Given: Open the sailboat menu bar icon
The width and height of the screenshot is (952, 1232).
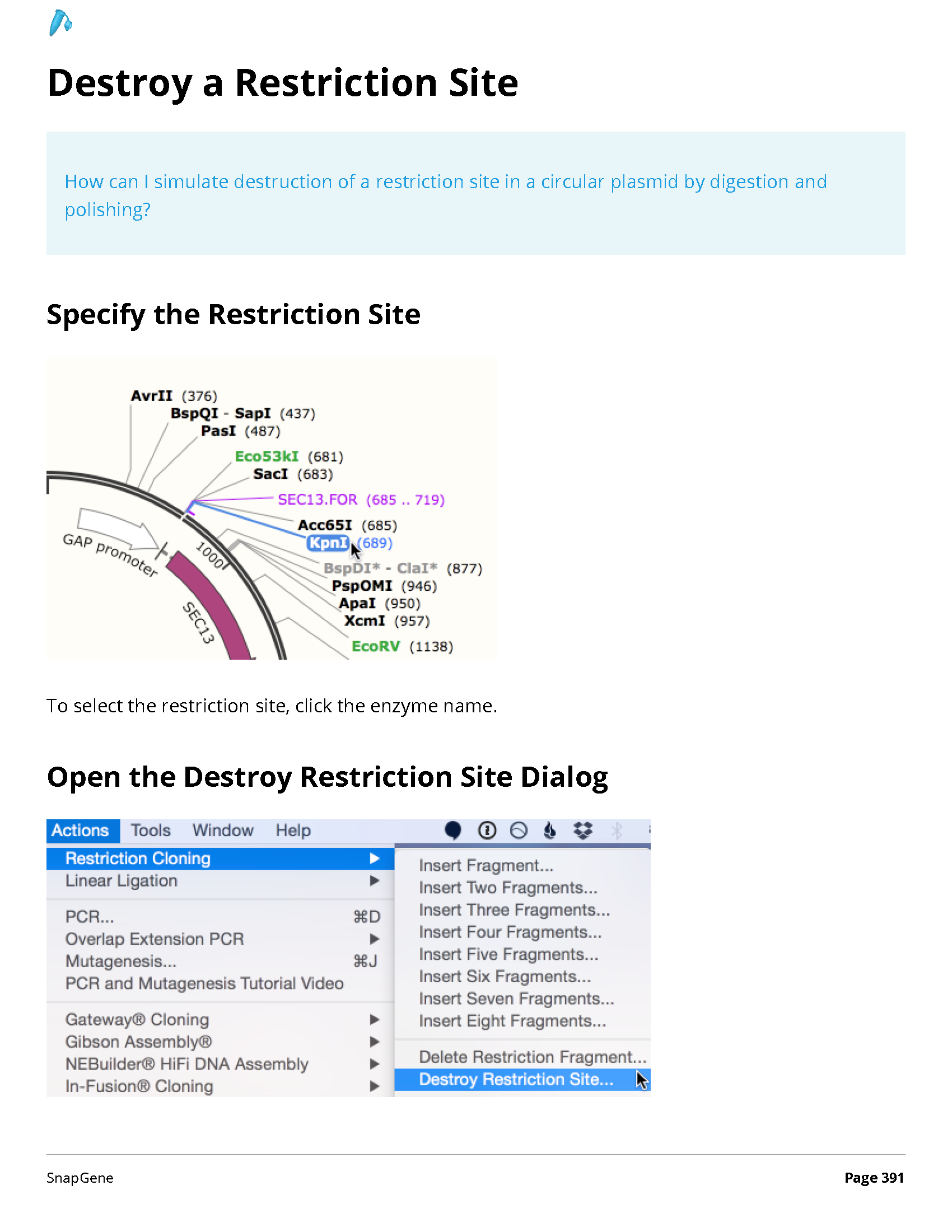Looking at the screenshot, I should tap(550, 830).
